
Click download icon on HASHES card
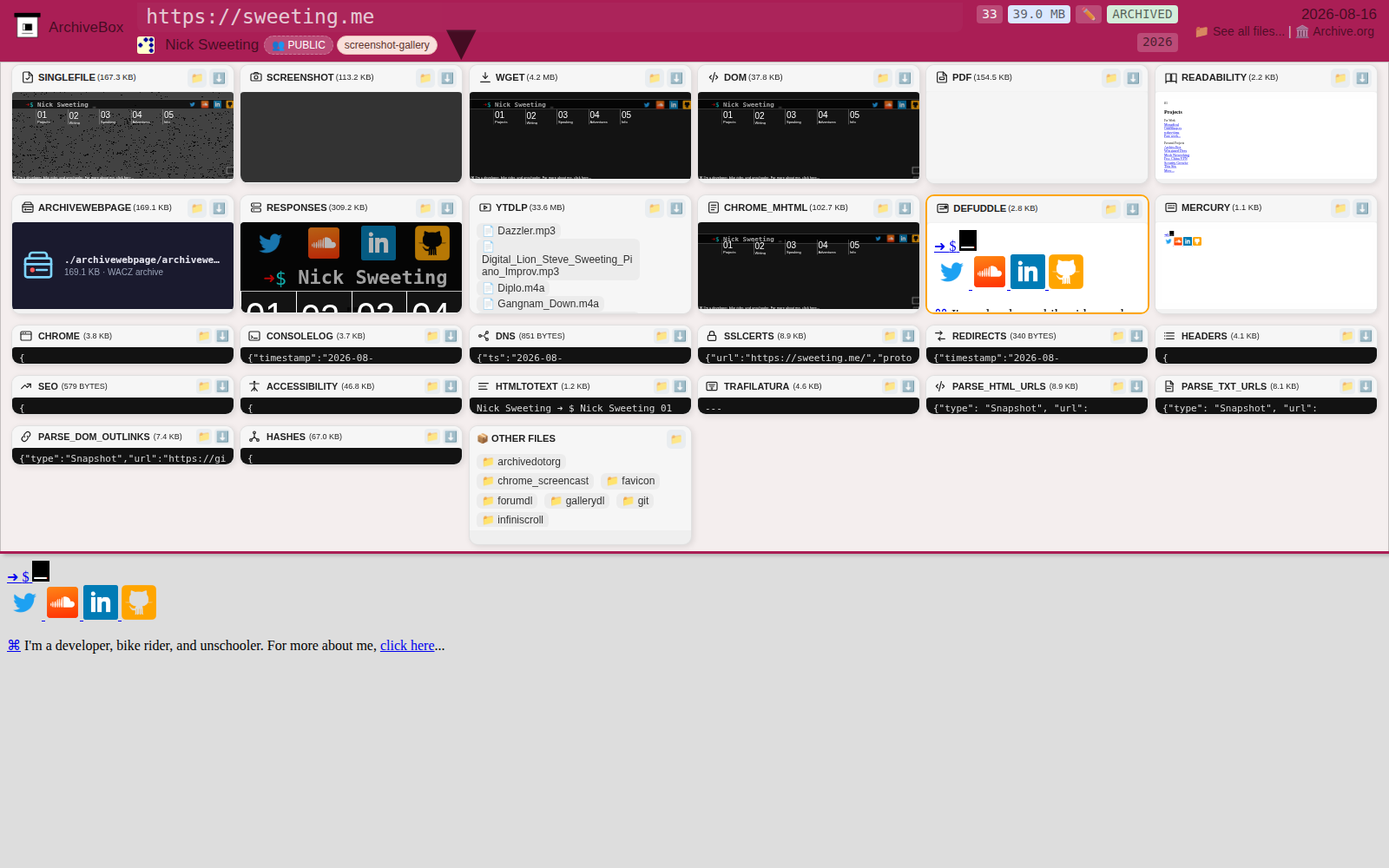(451, 437)
